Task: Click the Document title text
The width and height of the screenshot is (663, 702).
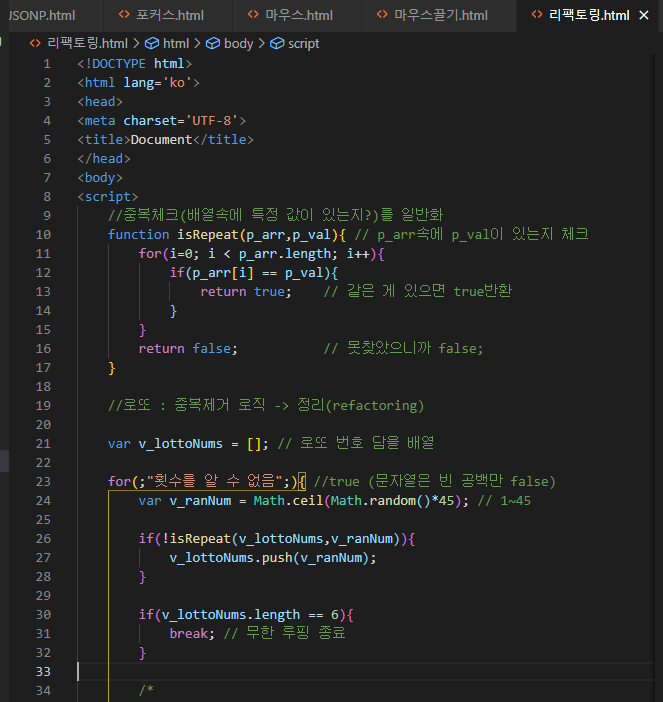Action: [161, 140]
